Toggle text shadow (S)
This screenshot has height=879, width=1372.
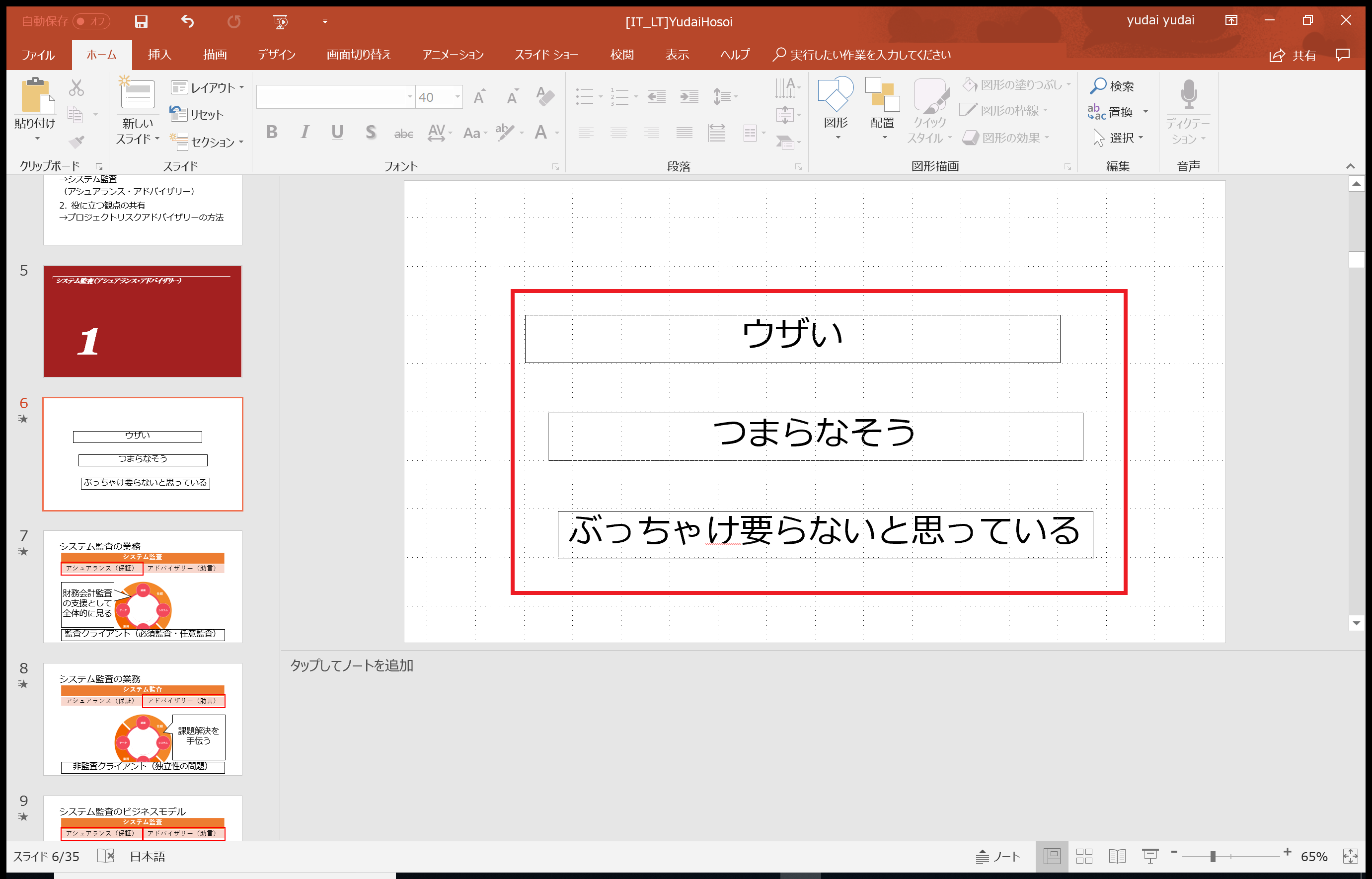371,133
